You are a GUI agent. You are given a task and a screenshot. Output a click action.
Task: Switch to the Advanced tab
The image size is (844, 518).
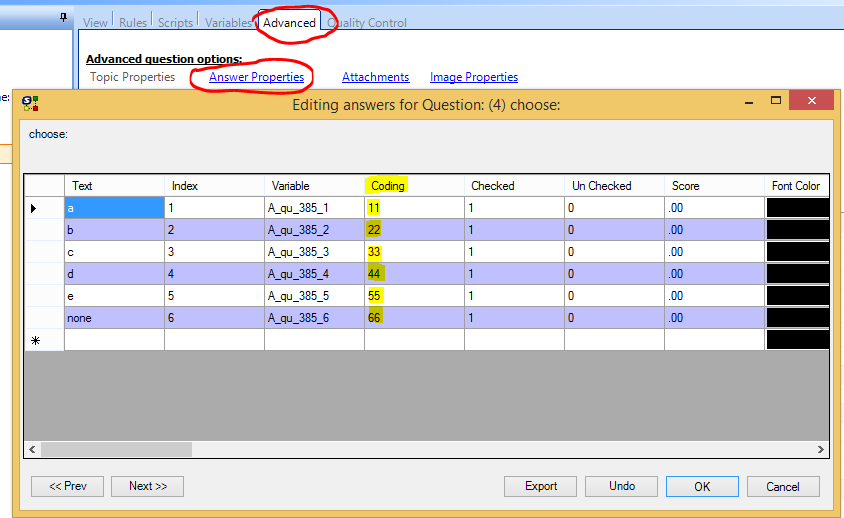coord(289,23)
